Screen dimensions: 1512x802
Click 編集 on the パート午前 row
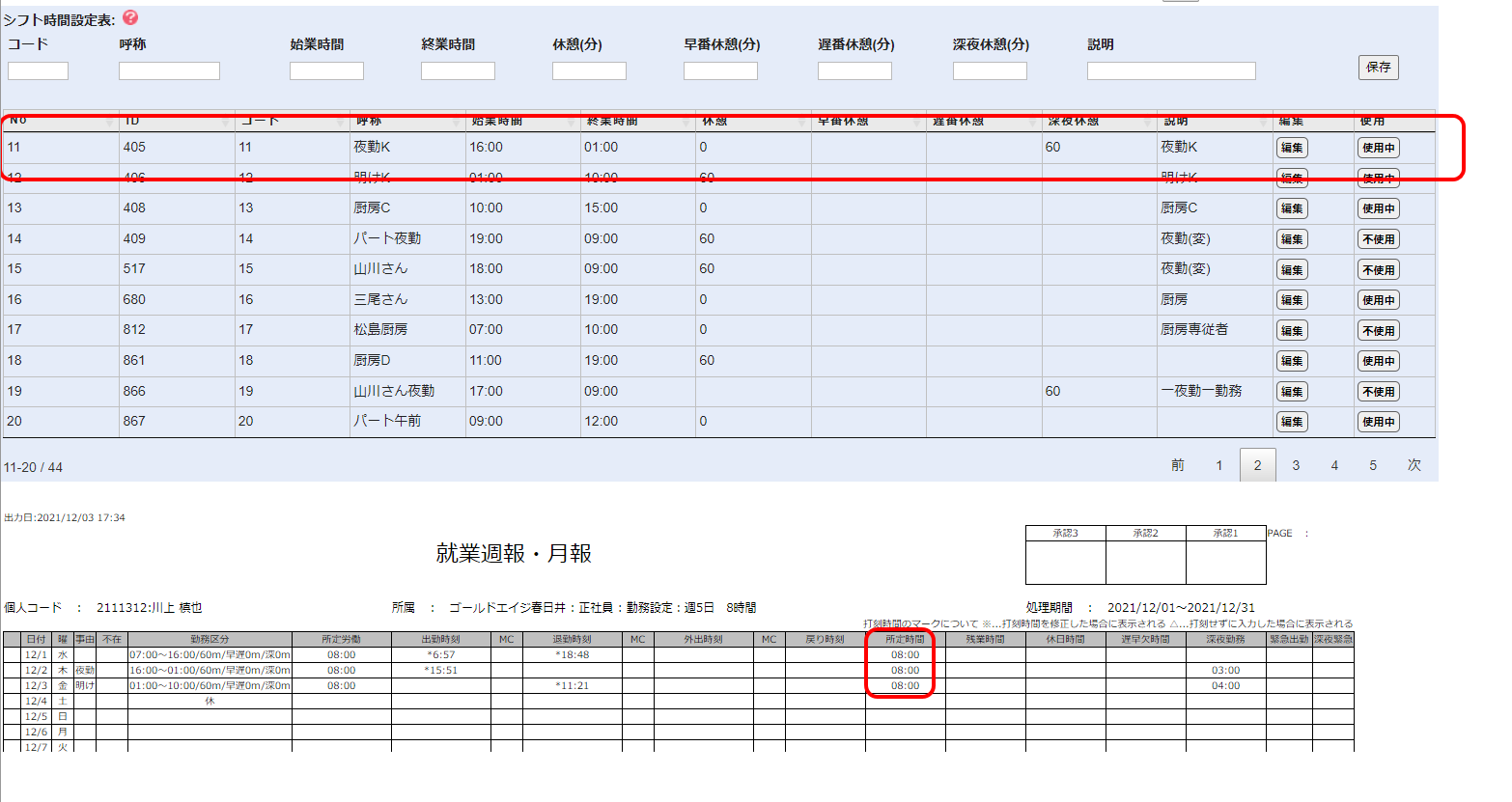pyautogui.click(x=1292, y=422)
